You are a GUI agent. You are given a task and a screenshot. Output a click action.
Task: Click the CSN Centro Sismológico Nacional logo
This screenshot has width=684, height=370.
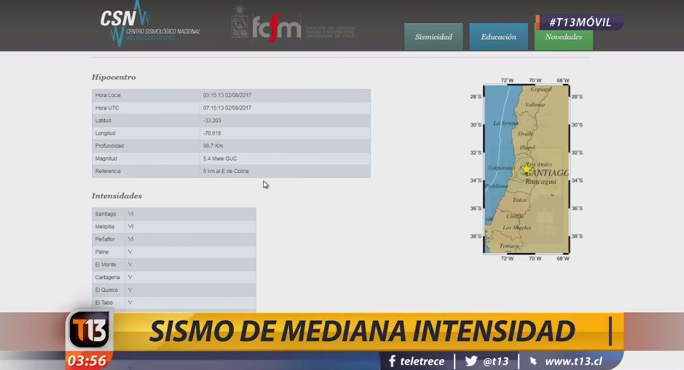[x=149, y=24]
